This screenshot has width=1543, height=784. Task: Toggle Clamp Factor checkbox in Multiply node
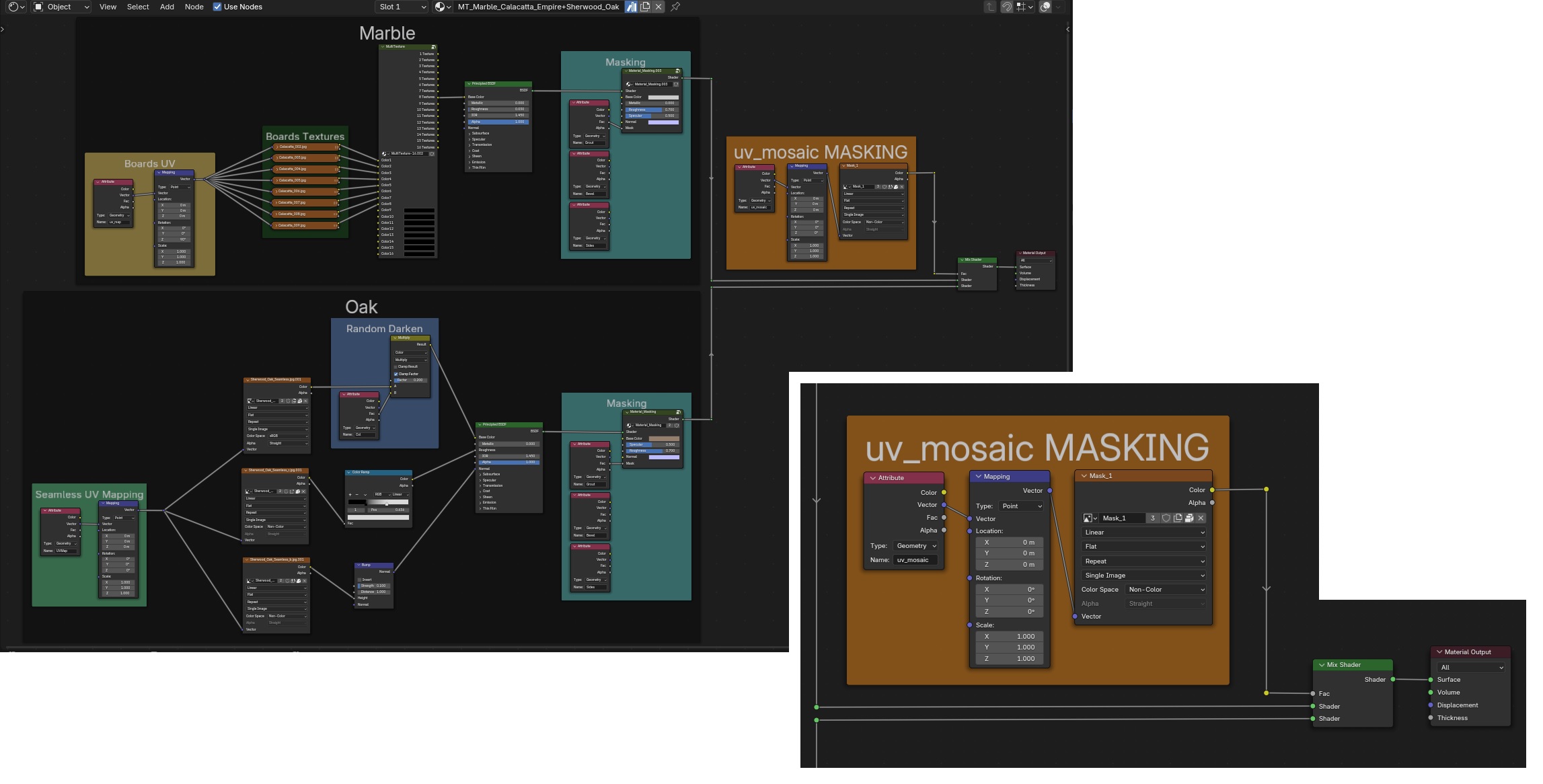tap(396, 374)
